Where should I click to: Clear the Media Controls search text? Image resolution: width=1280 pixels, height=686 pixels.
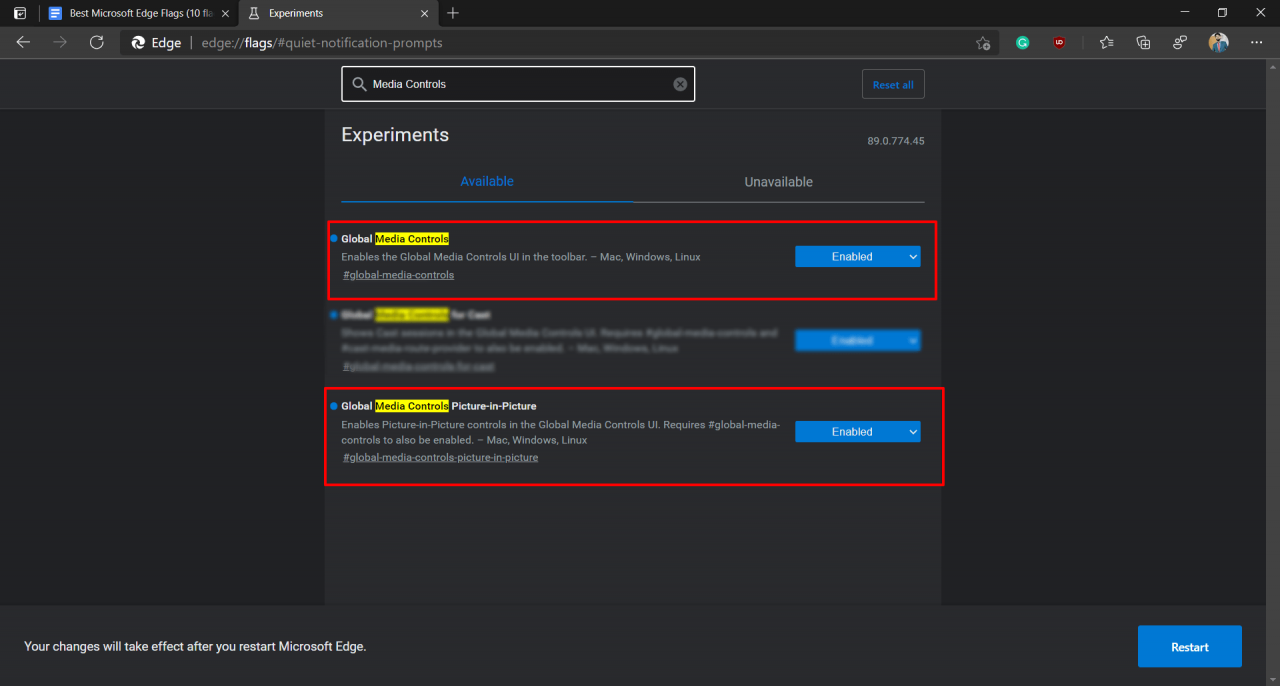point(680,84)
